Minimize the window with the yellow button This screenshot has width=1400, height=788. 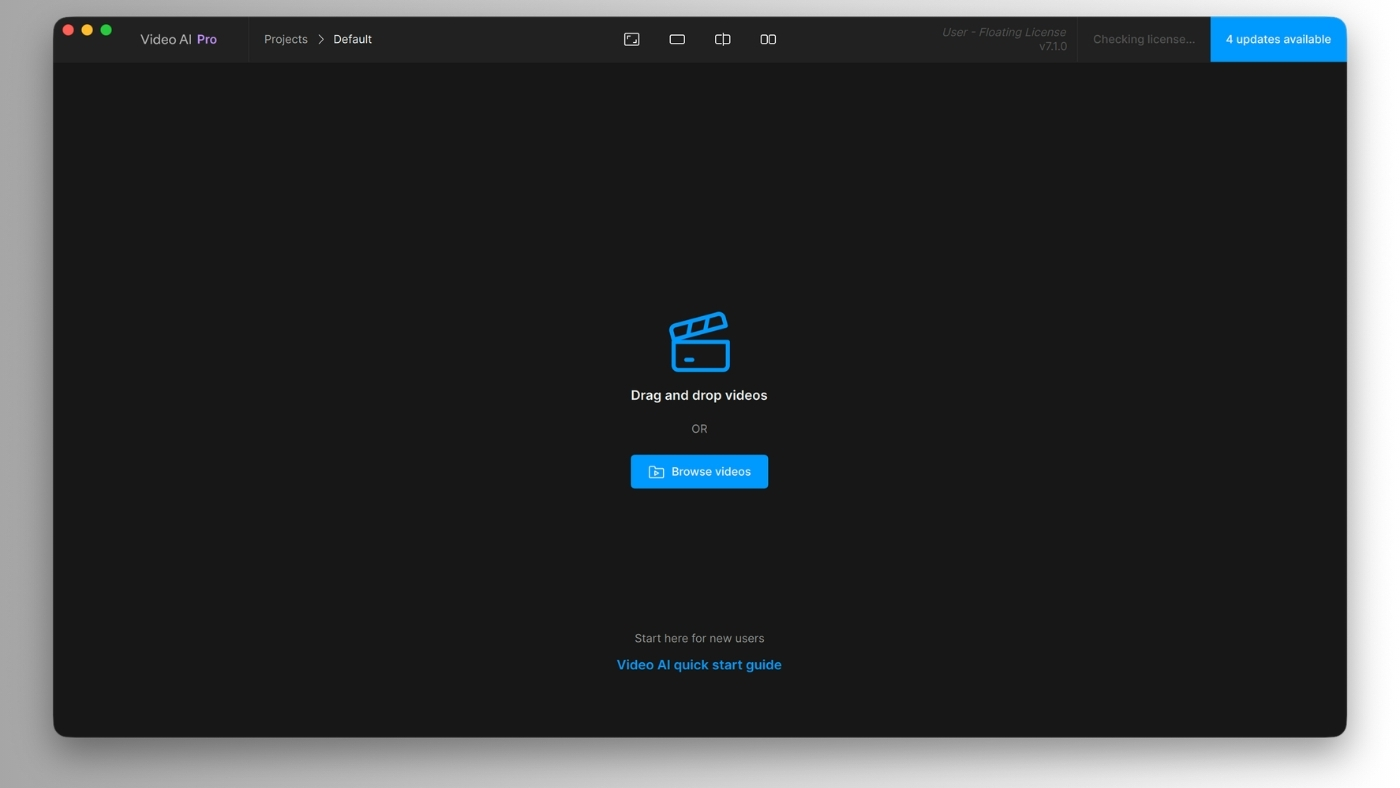(87, 30)
